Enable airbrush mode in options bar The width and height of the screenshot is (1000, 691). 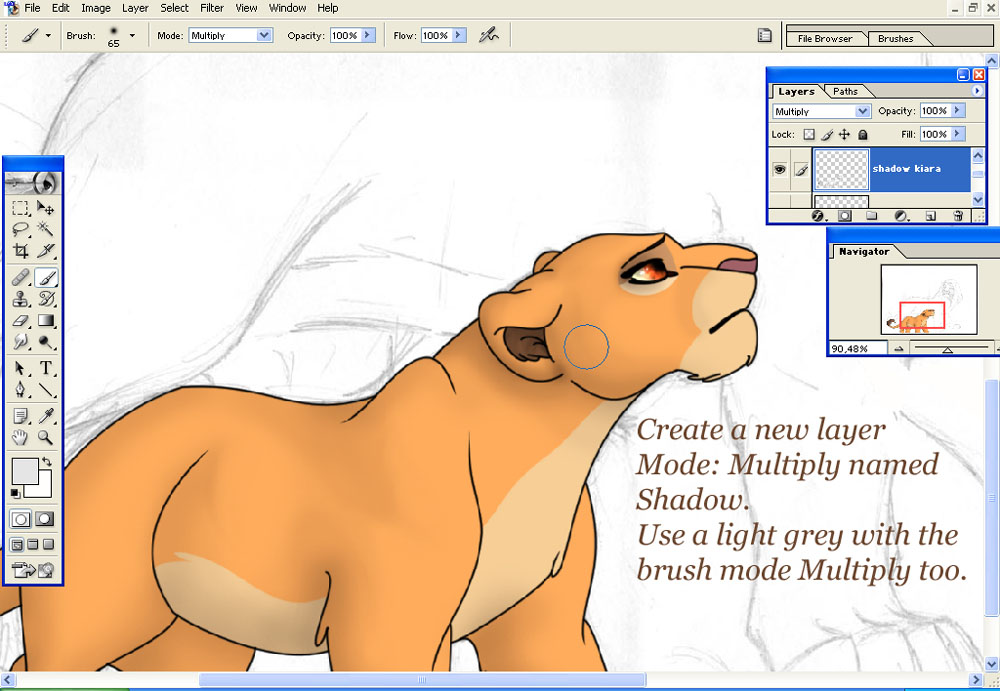489,36
